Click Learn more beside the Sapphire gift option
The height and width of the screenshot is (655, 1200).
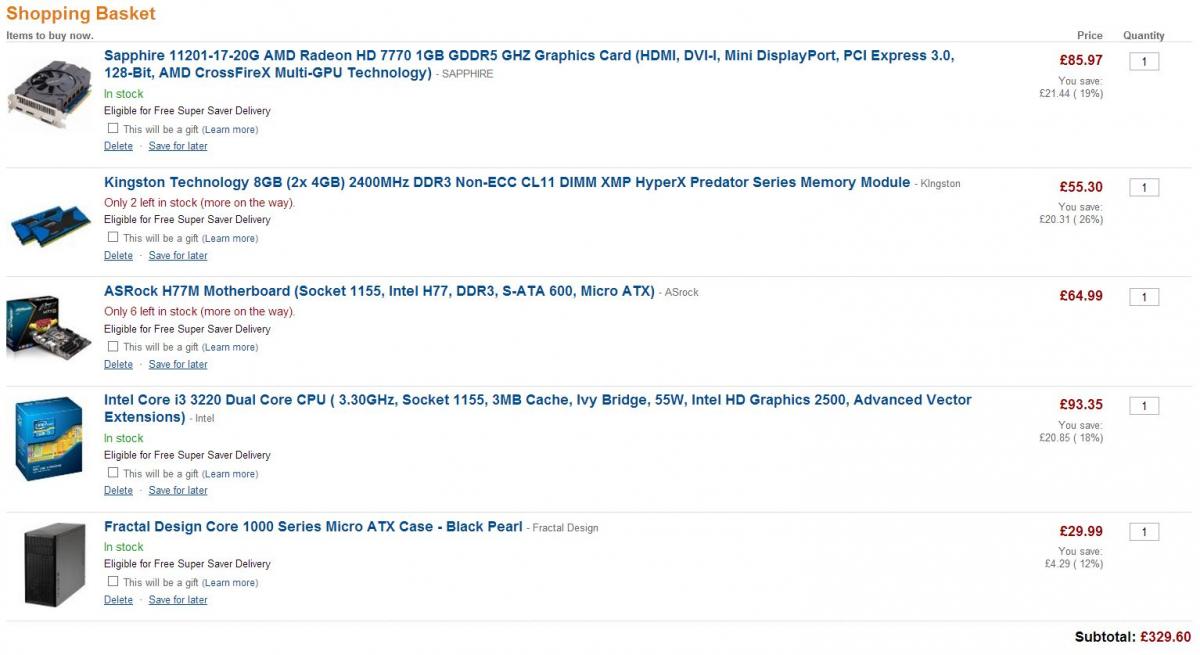(x=230, y=129)
